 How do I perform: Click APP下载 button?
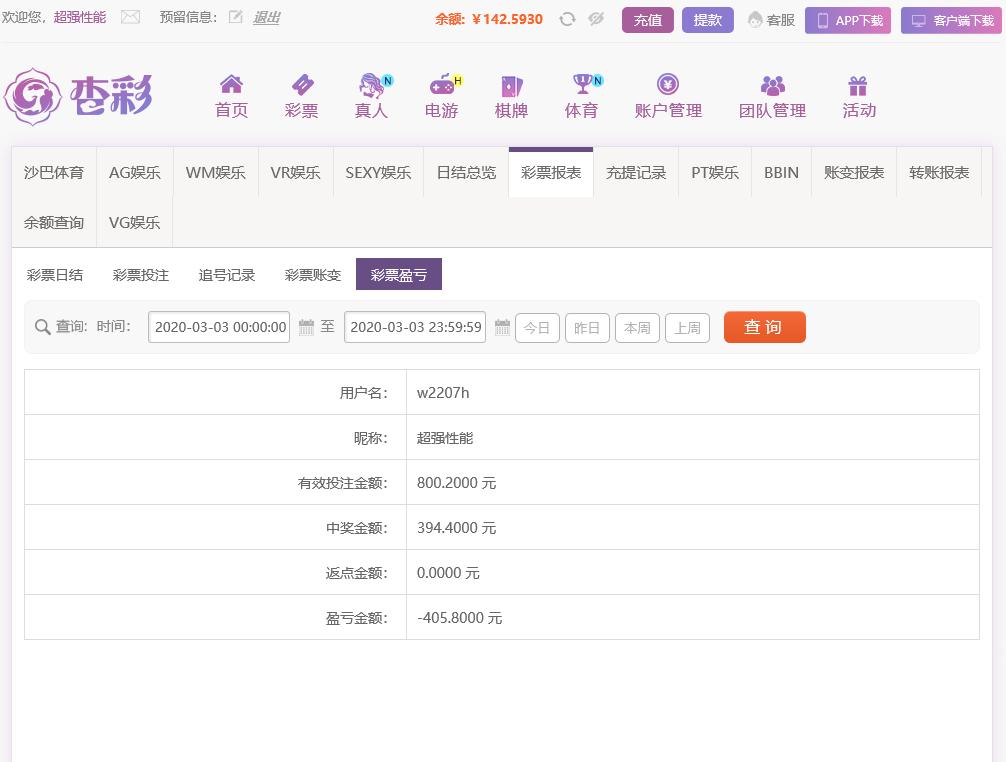pos(848,21)
